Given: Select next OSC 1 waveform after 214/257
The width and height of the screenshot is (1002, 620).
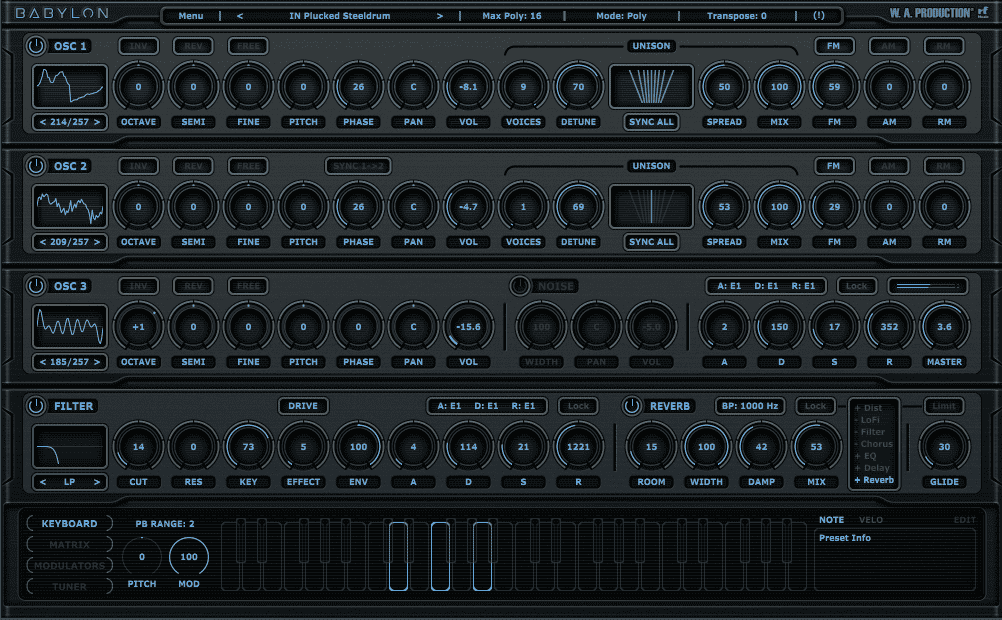Looking at the screenshot, I should click(97, 122).
